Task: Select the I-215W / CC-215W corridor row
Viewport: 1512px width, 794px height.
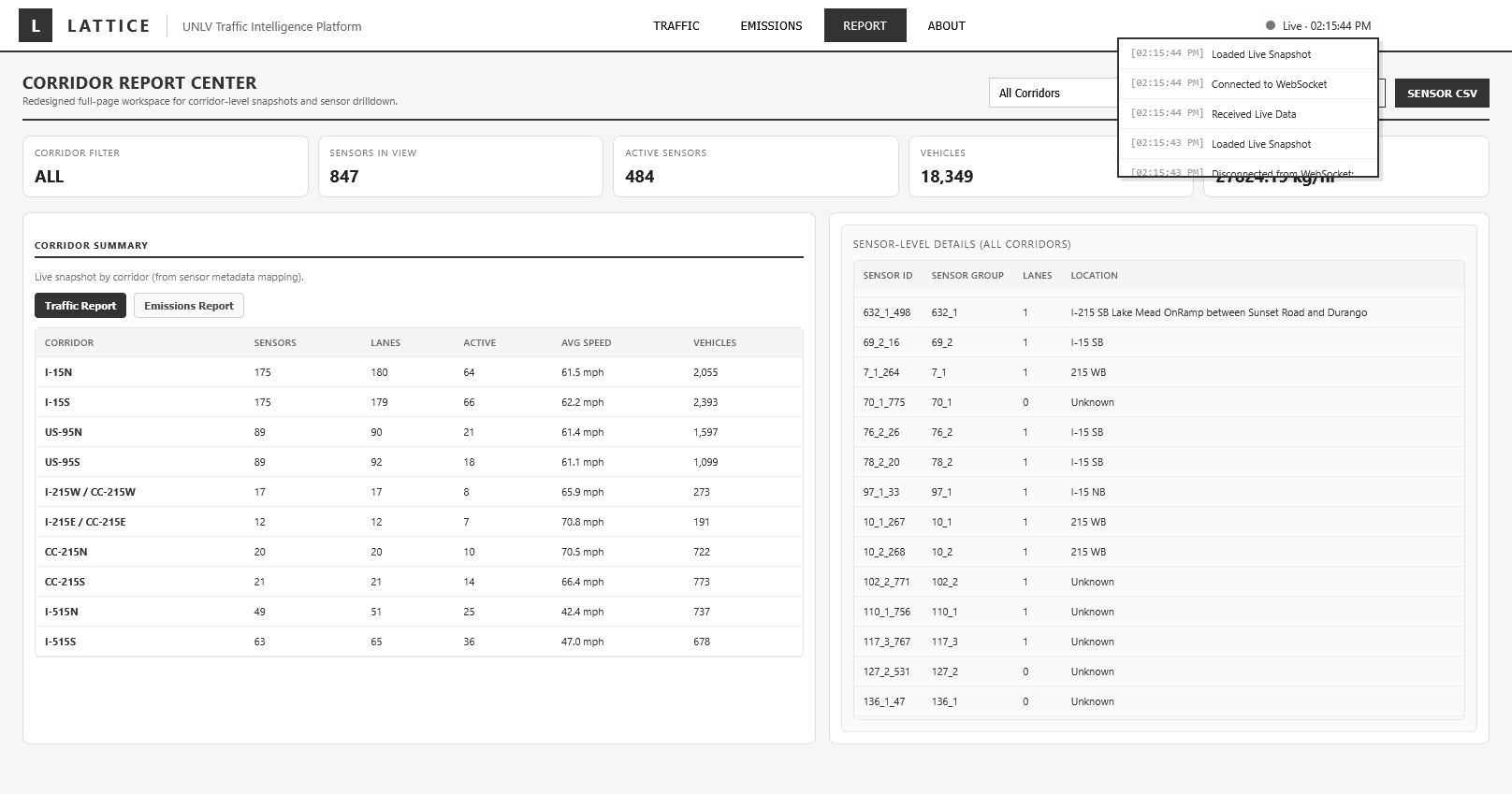Action: coord(418,492)
